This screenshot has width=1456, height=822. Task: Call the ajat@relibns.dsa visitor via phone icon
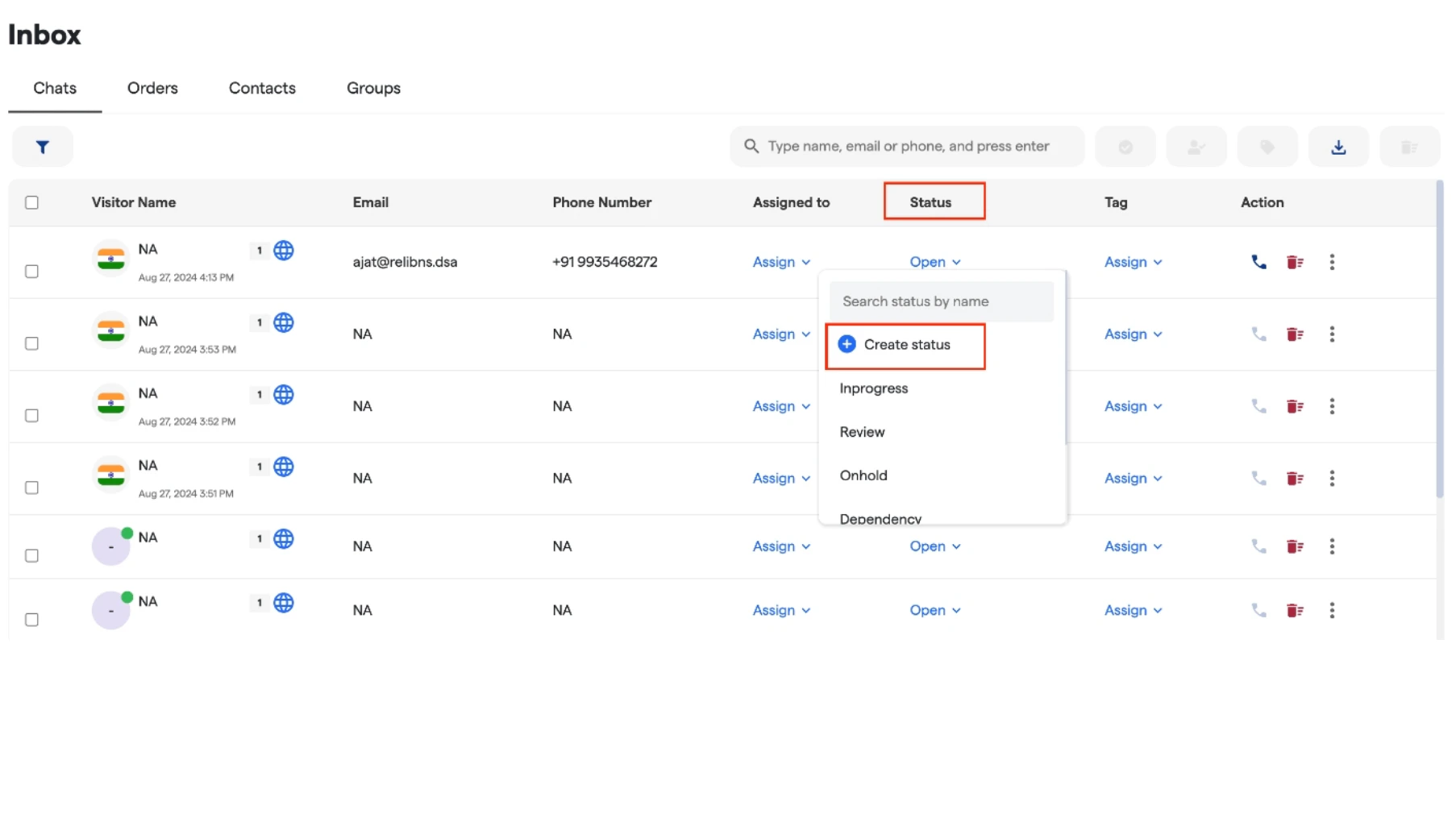(1258, 262)
